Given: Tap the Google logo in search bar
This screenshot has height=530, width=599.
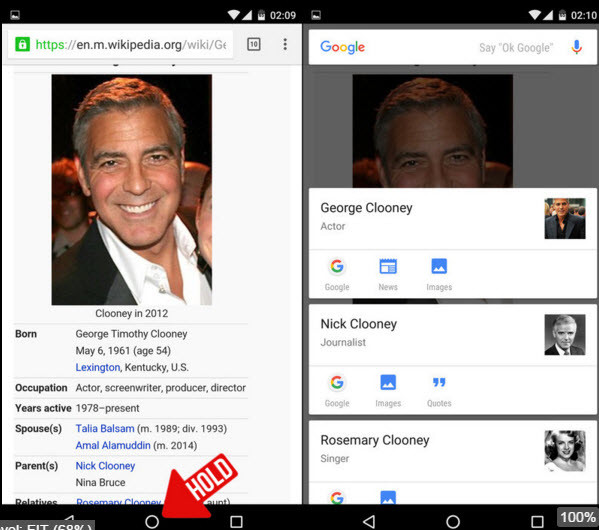Looking at the screenshot, I should click(342, 47).
